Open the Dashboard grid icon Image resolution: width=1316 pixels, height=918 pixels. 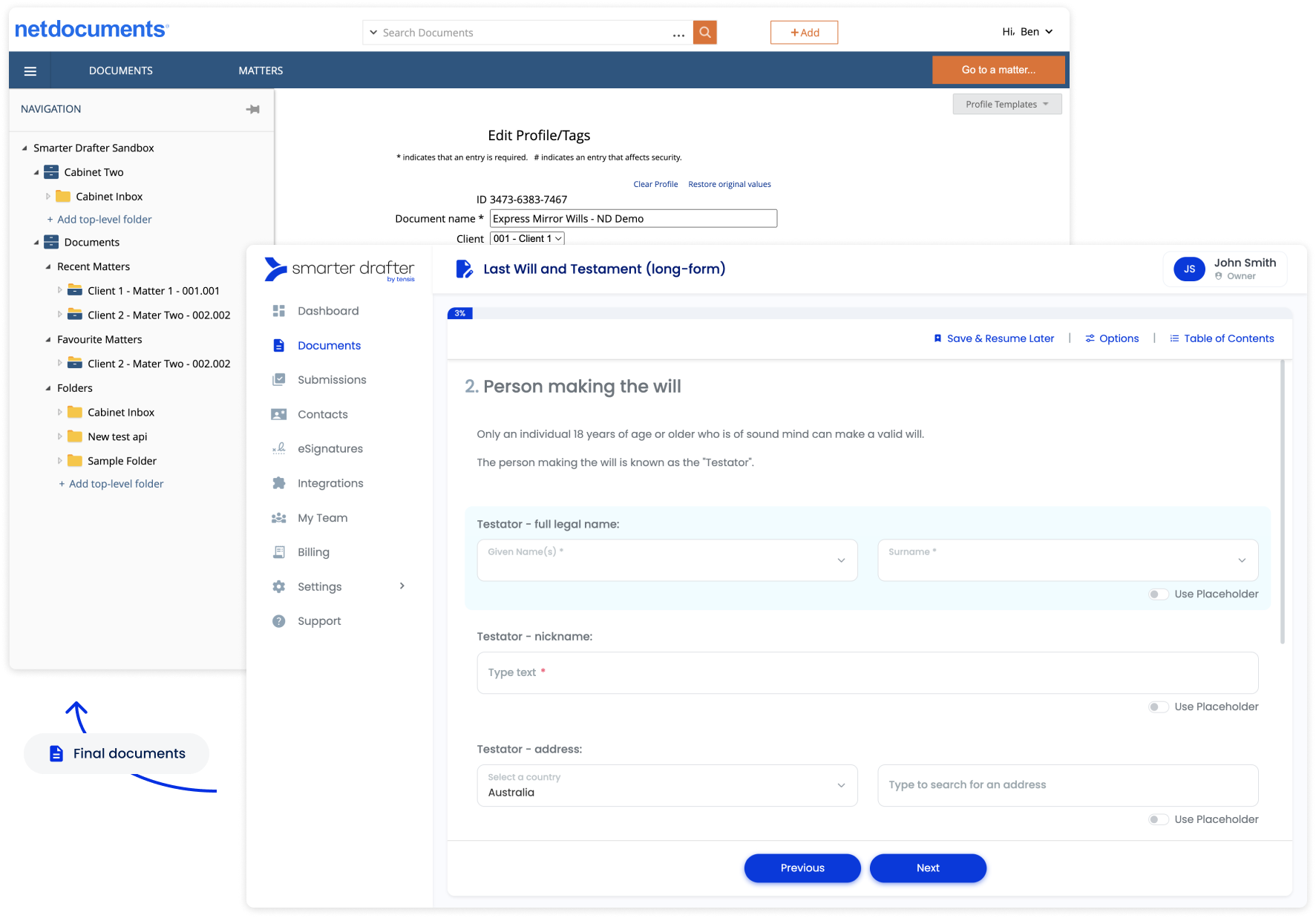[x=279, y=311]
